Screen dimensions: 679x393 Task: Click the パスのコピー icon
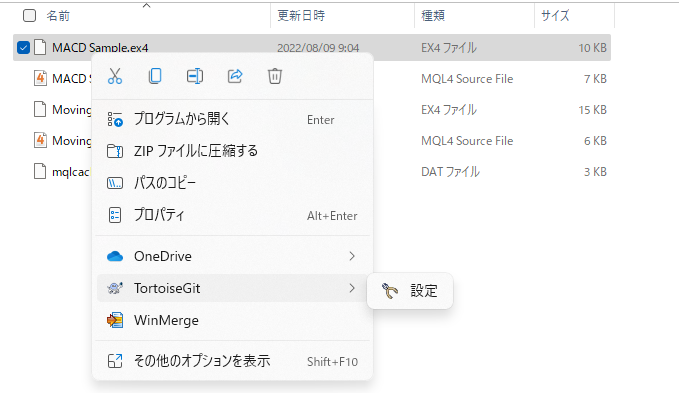point(115,183)
